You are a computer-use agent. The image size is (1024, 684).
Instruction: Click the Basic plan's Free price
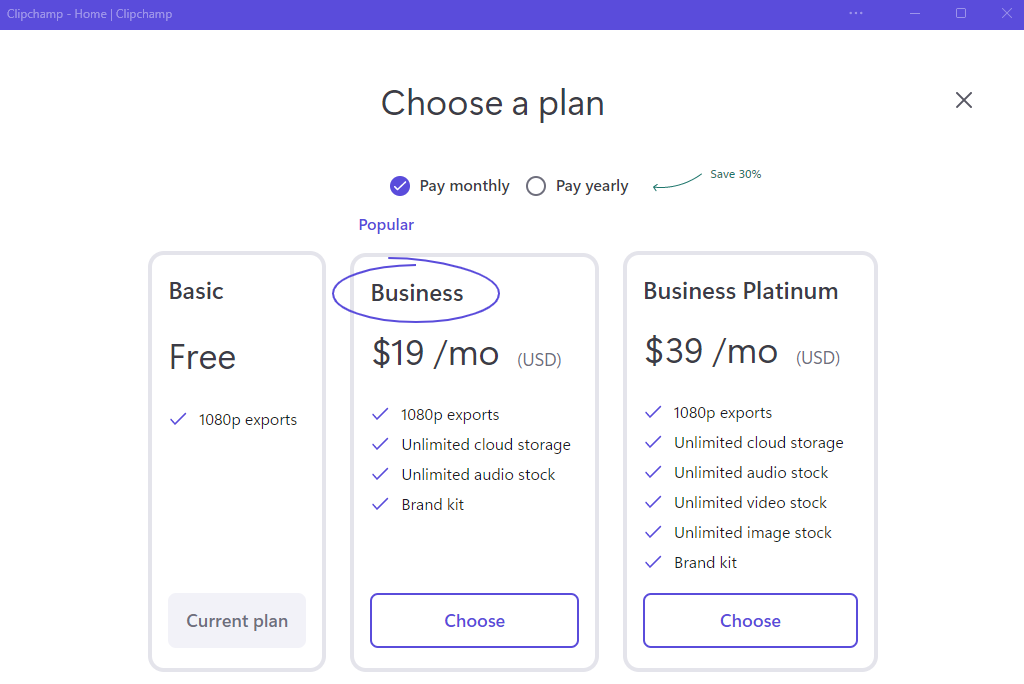coord(202,357)
